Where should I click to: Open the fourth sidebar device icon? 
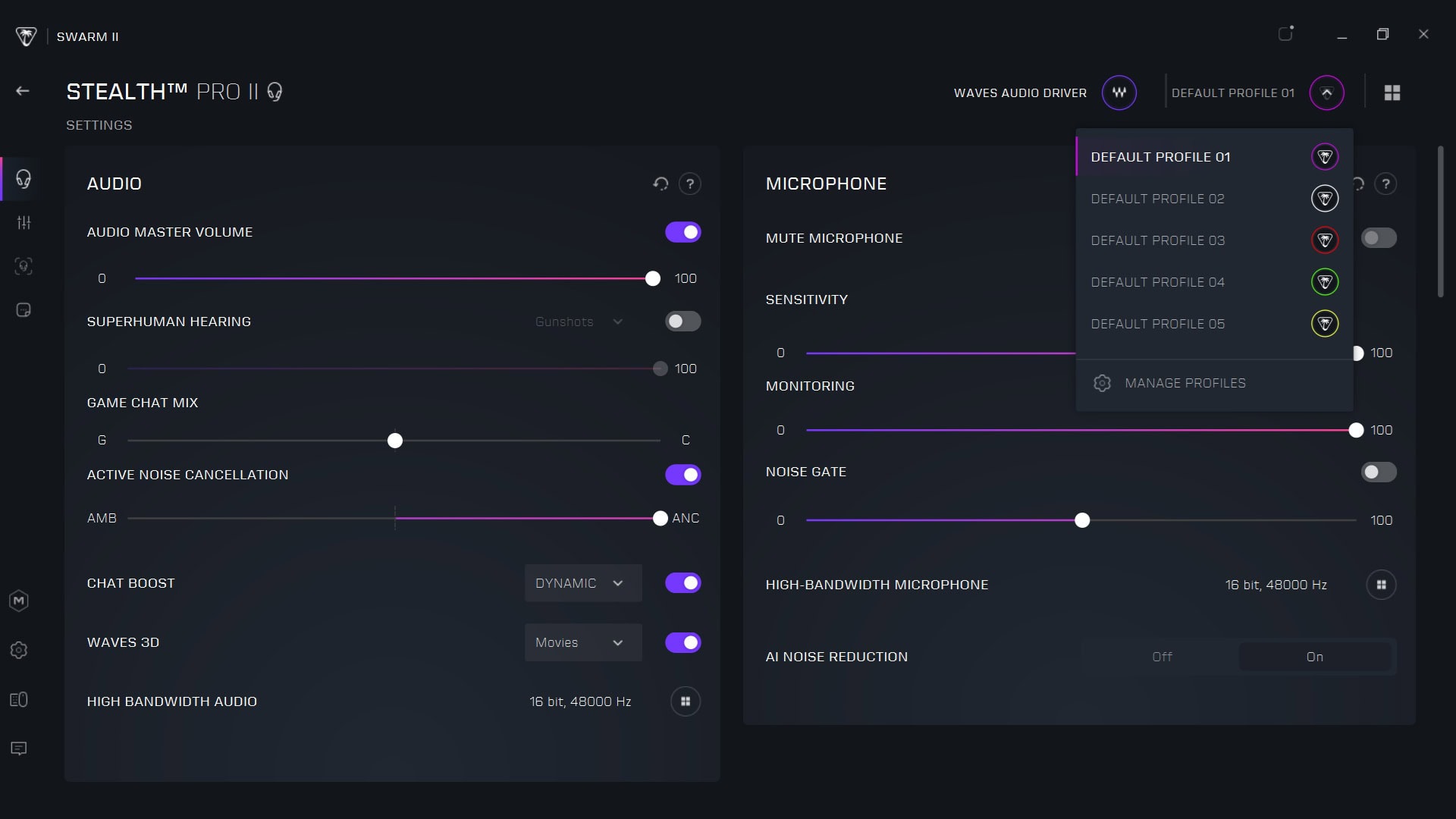[x=24, y=310]
